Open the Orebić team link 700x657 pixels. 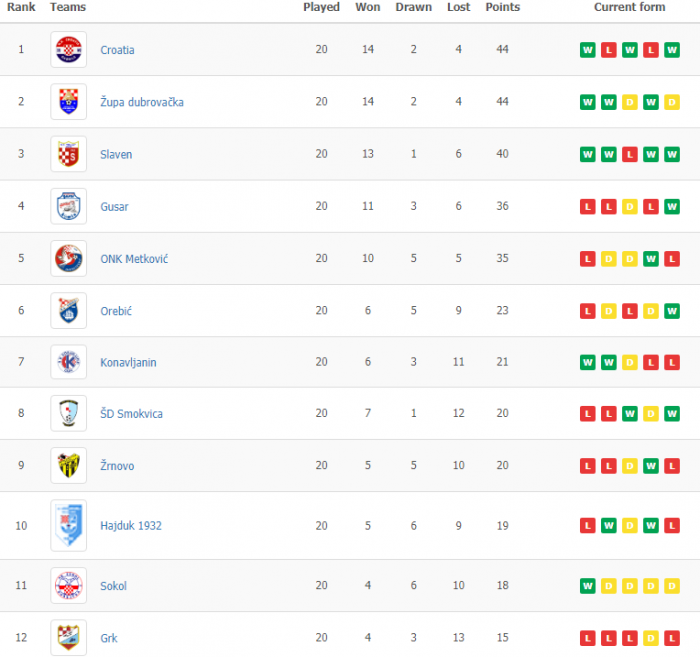(x=116, y=311)
